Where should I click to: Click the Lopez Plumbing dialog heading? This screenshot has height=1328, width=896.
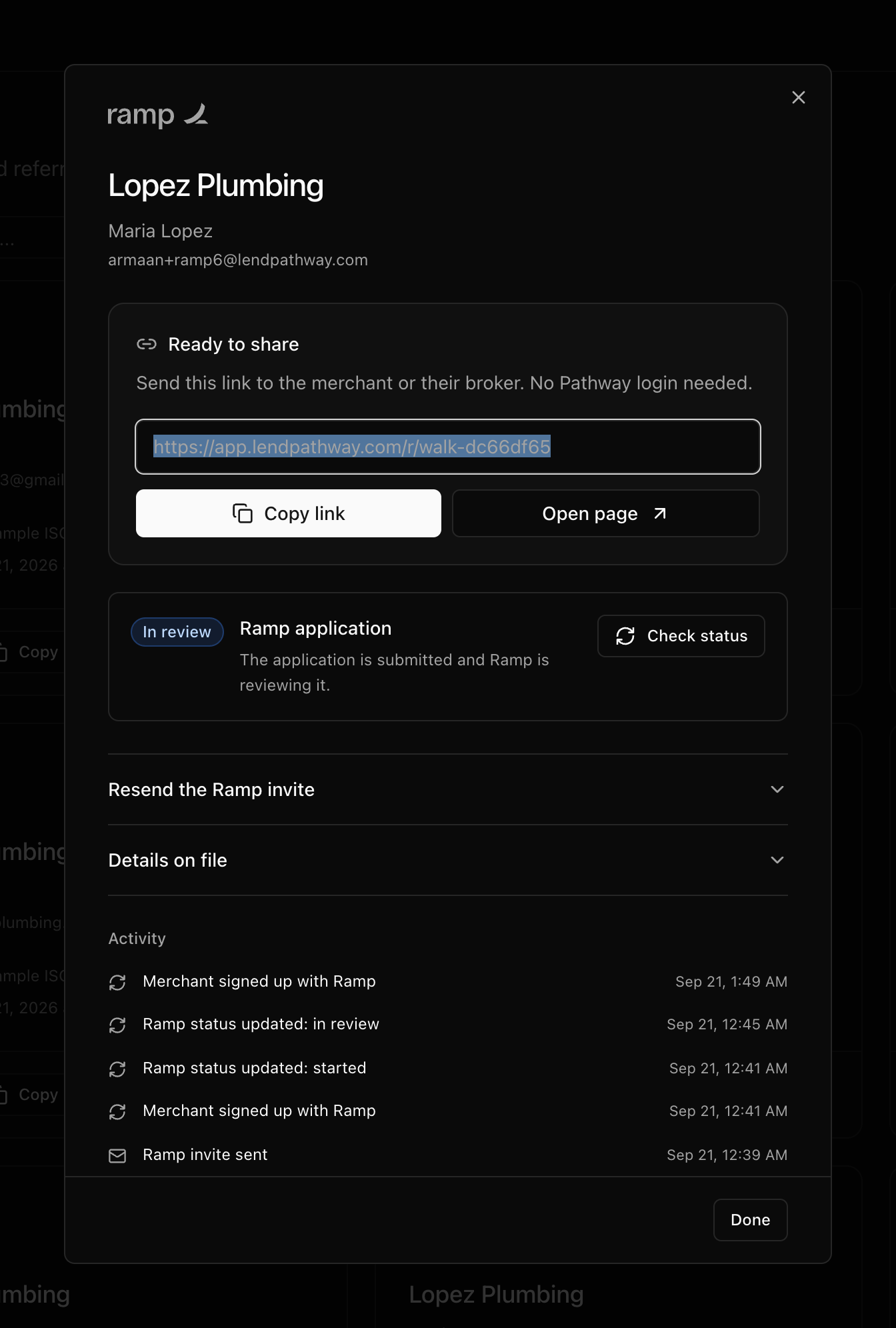pyautogui.click(x=216, y=185)
